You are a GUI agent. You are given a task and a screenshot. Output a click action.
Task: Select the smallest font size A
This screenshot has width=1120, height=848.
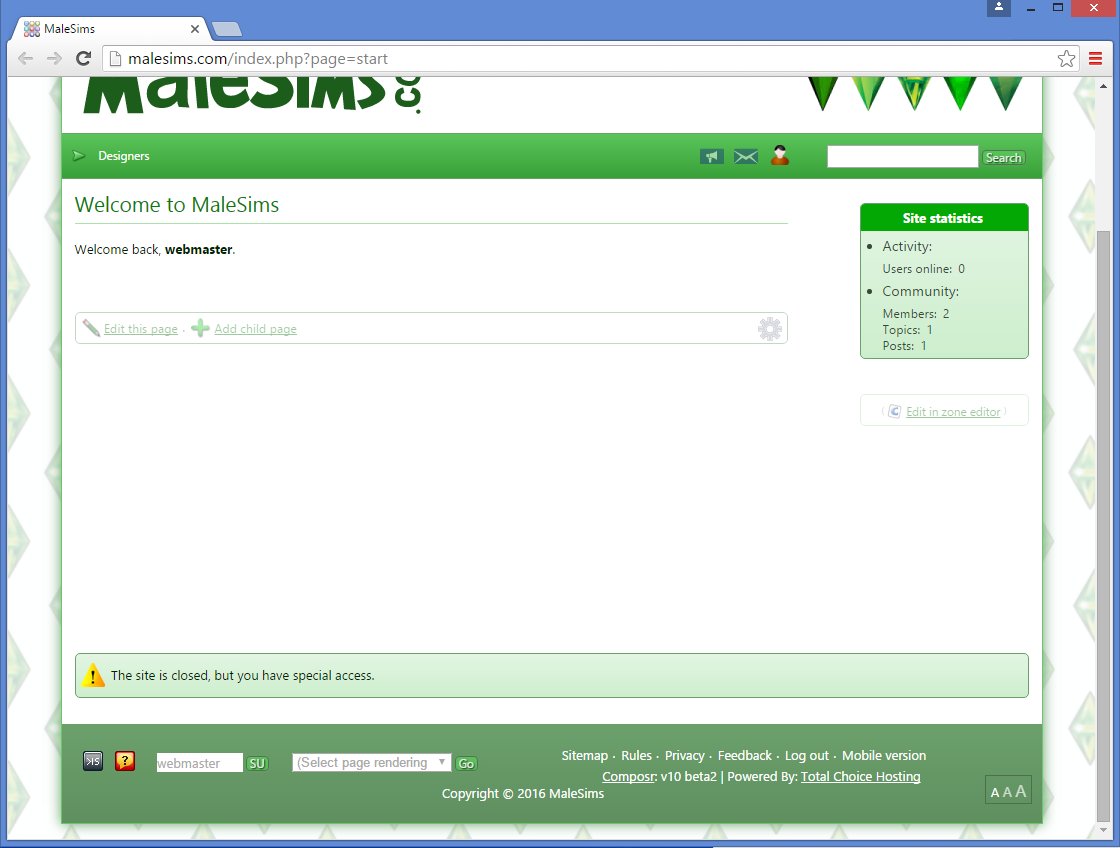[x=995, y=792]
